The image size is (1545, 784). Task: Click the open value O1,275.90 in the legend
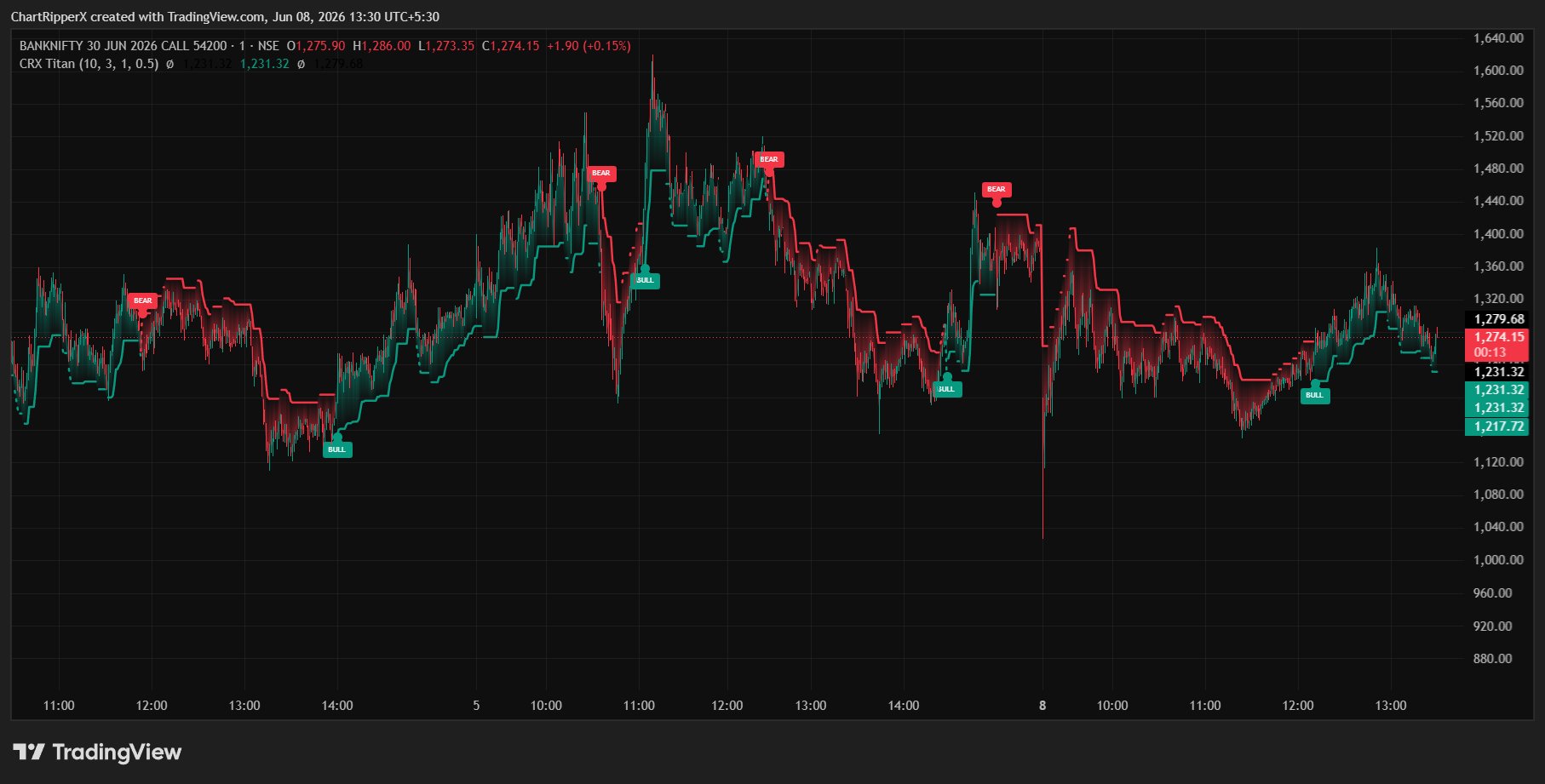316,46
